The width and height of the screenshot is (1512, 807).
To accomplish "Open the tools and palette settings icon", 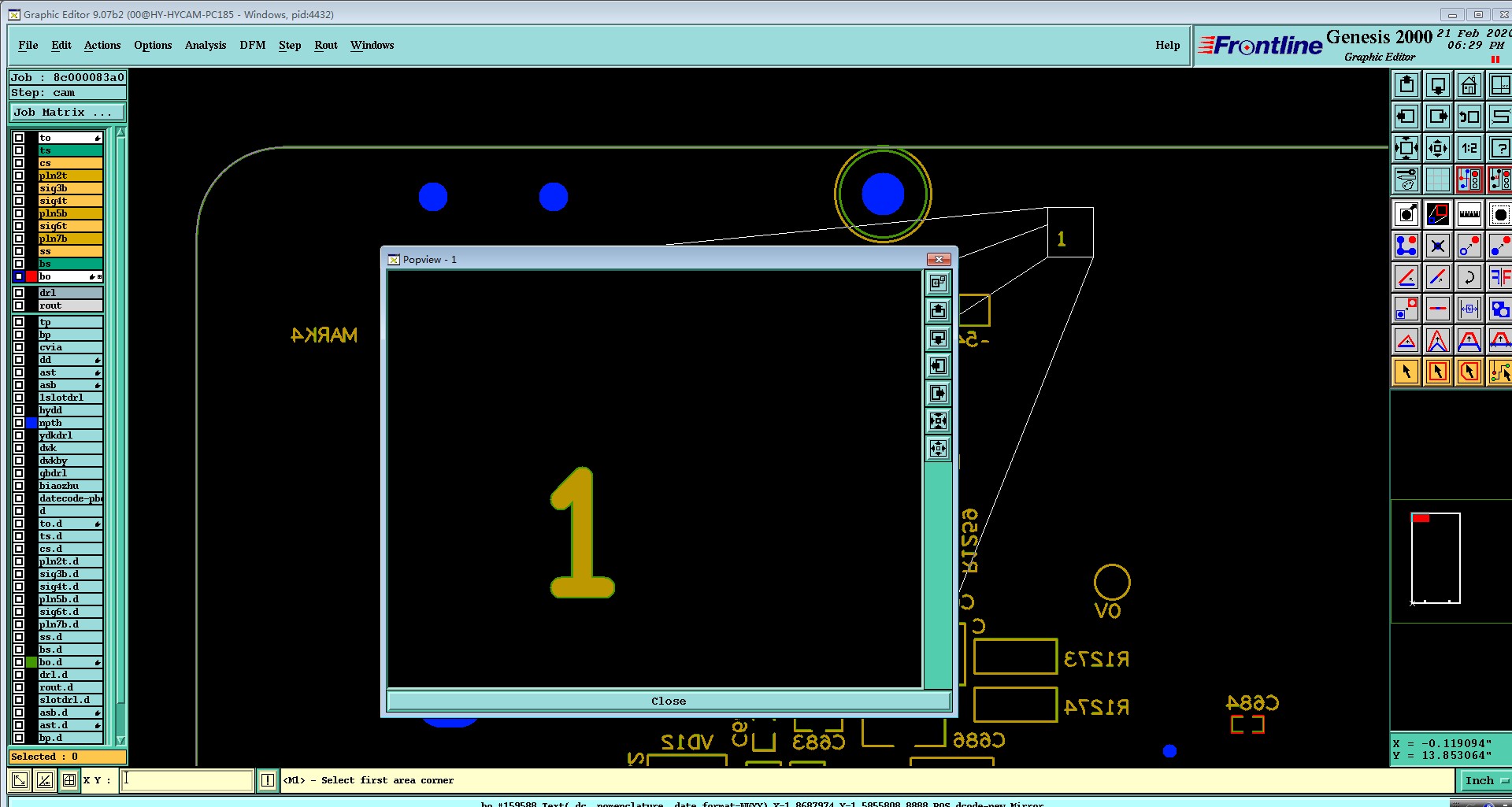I will [x=1406, y=180].
